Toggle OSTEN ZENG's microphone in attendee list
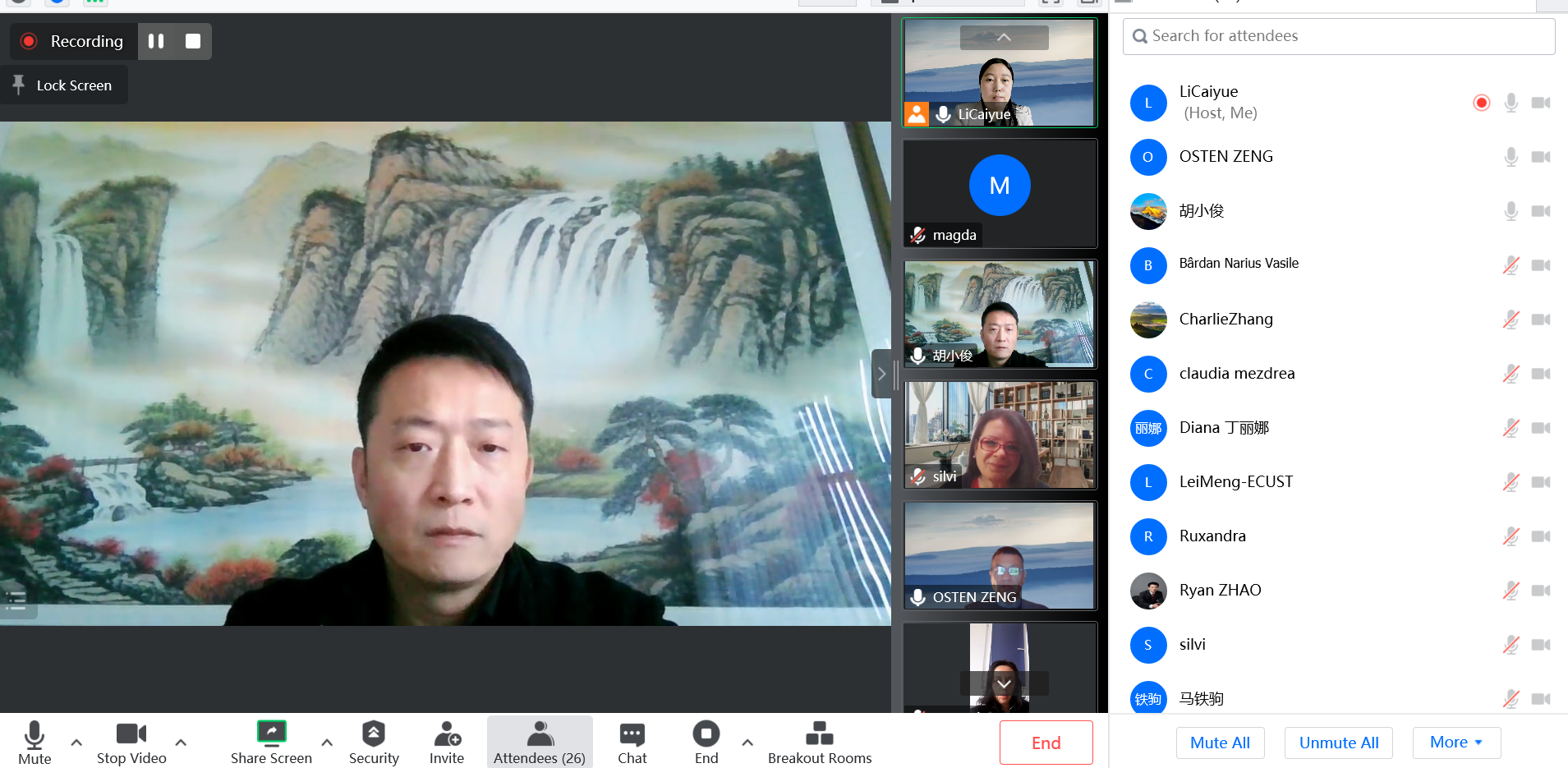This screenshot has height=768, width=1568. [1511, 157]
